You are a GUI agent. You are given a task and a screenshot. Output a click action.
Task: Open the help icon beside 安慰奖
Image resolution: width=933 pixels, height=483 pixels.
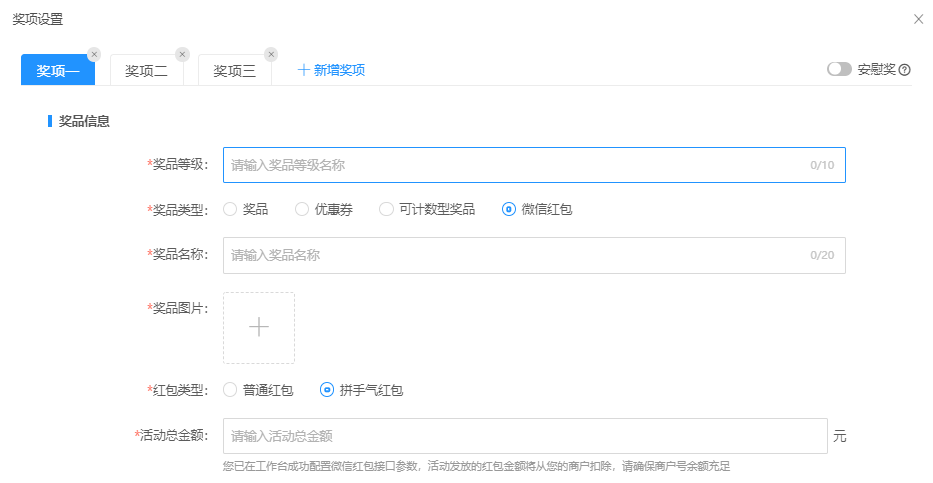[904, 70]
